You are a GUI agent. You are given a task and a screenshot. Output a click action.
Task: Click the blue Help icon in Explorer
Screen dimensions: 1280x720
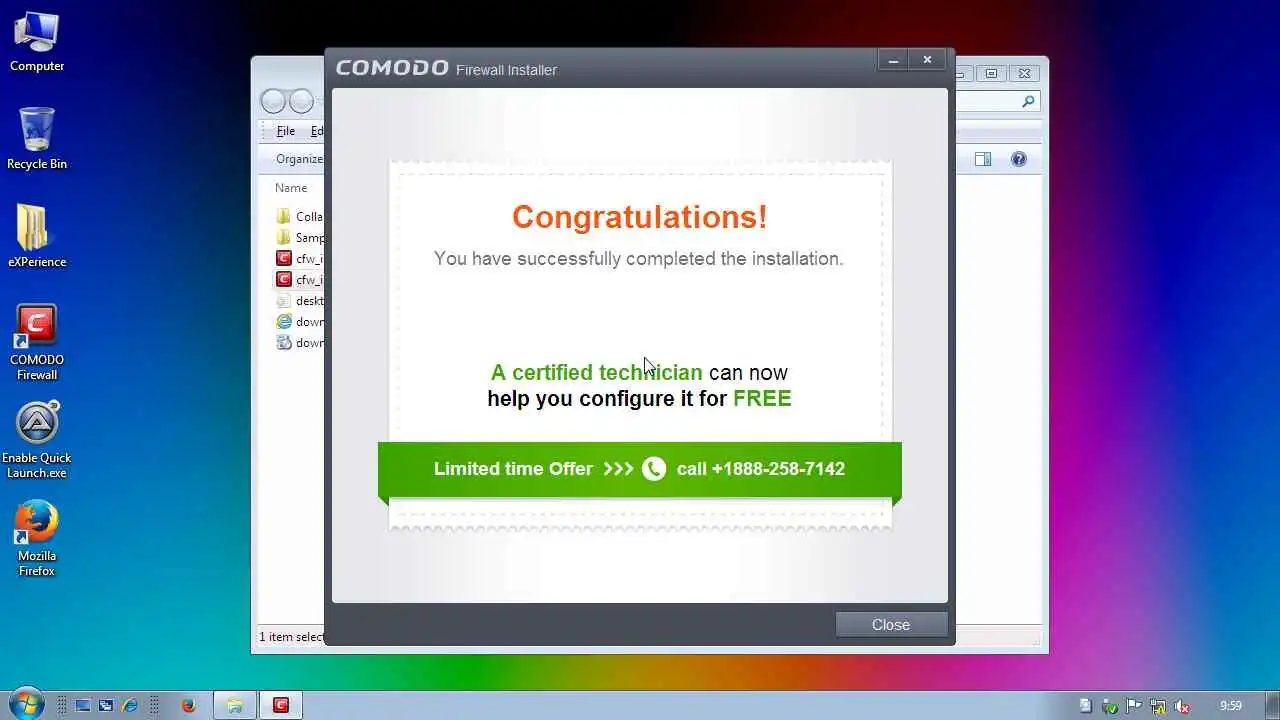tap(1019, 159)
